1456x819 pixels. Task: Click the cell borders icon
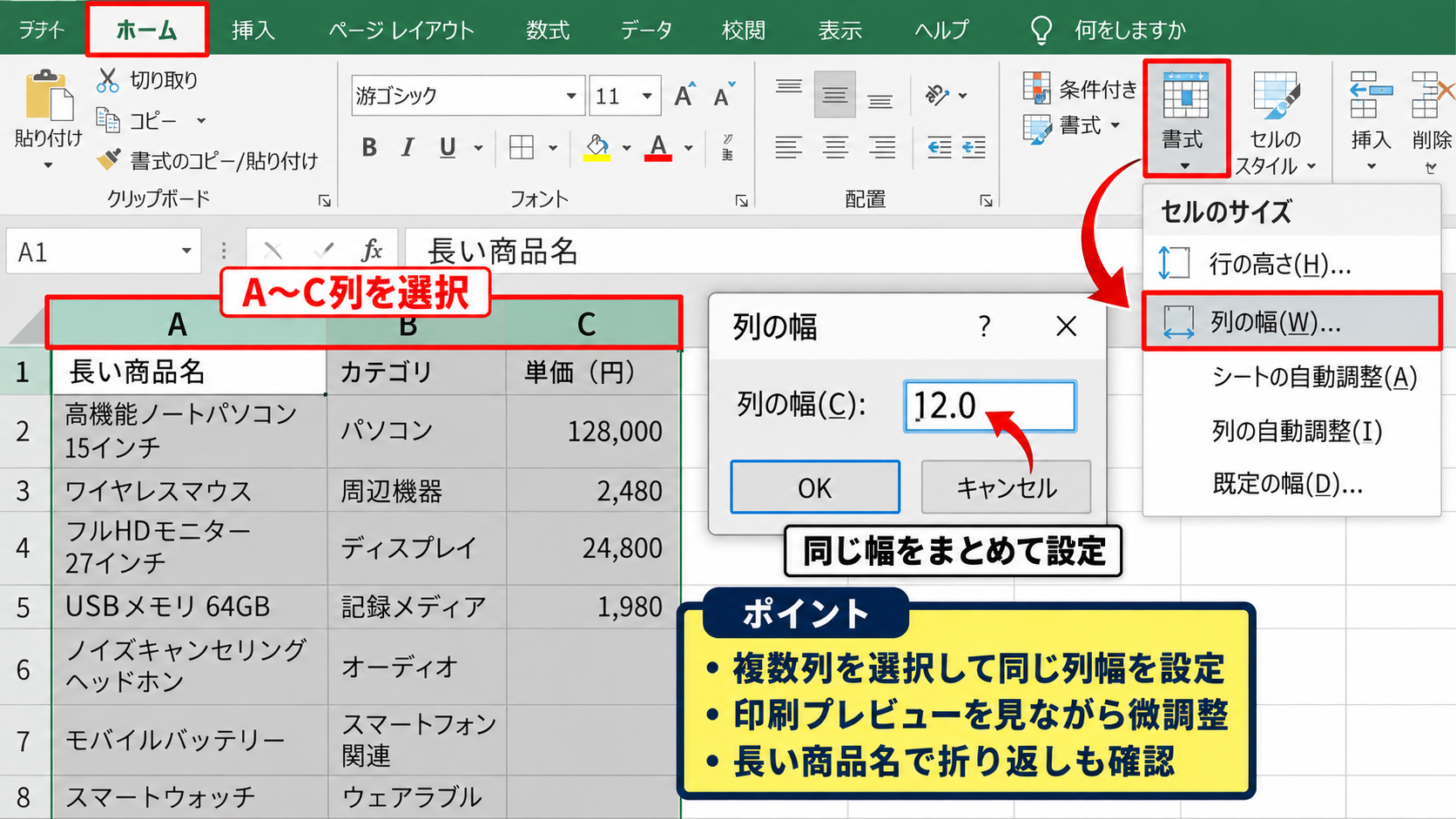coord(522,148)
